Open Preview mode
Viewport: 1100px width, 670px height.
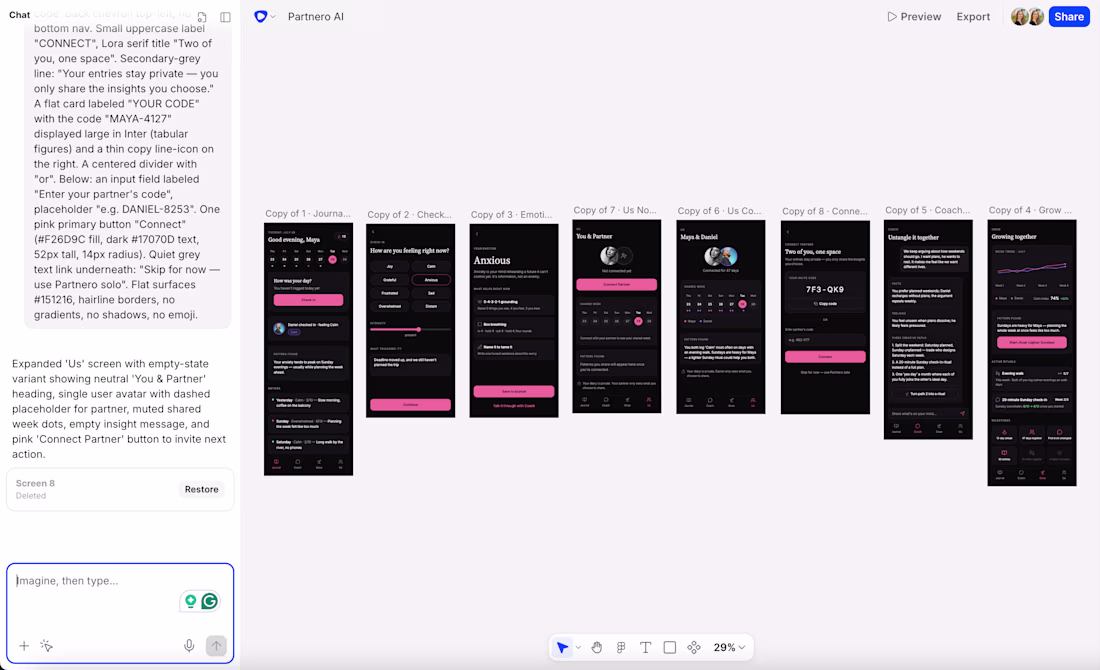pyautogui.click(x=914, y=17)
